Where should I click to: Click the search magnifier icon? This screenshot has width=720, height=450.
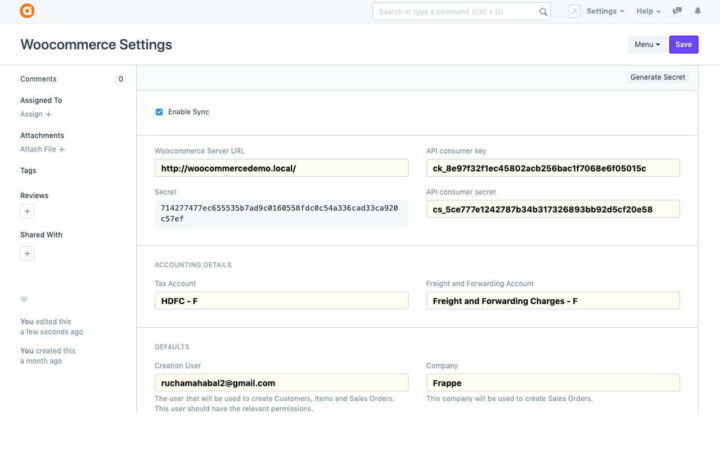(x=543, y=12)
